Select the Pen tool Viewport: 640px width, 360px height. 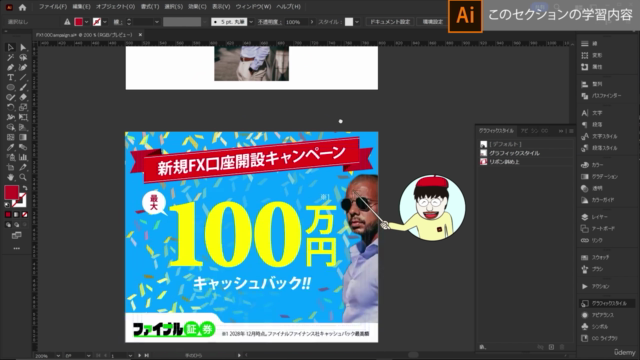coord(11,67)
